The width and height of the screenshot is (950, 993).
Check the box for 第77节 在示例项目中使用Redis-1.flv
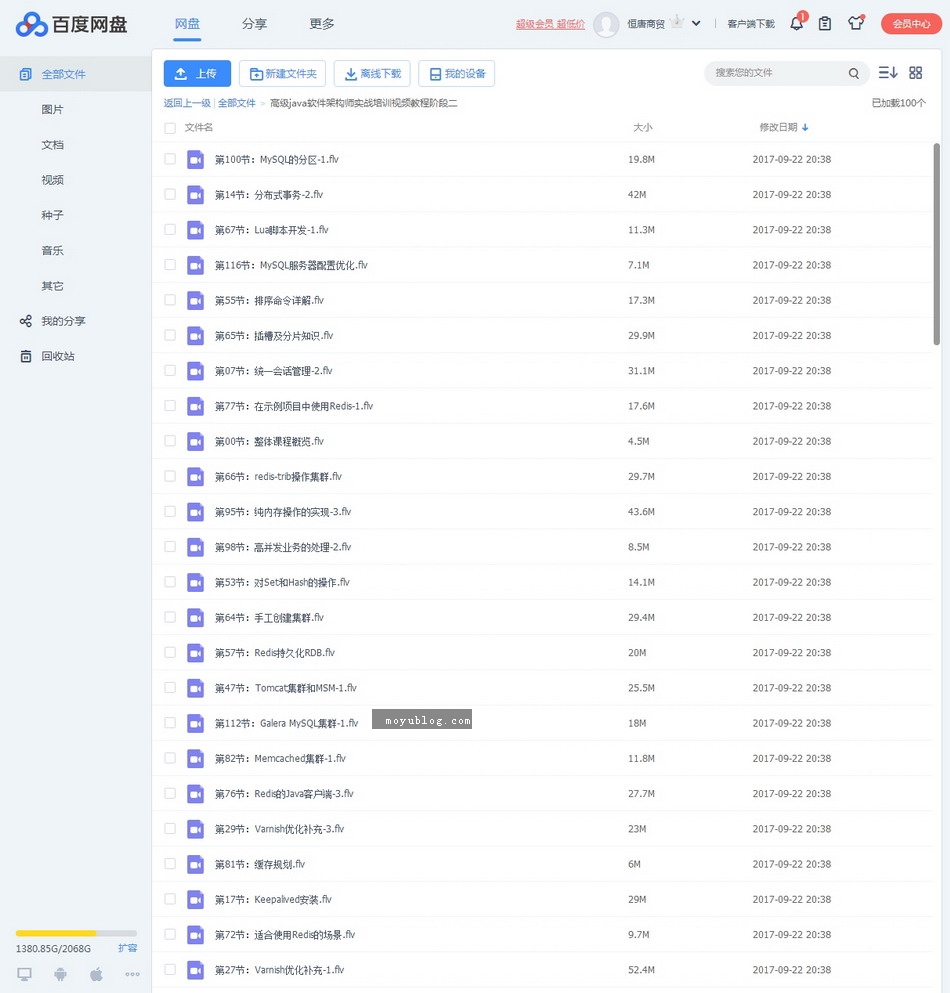click(170, 405)
